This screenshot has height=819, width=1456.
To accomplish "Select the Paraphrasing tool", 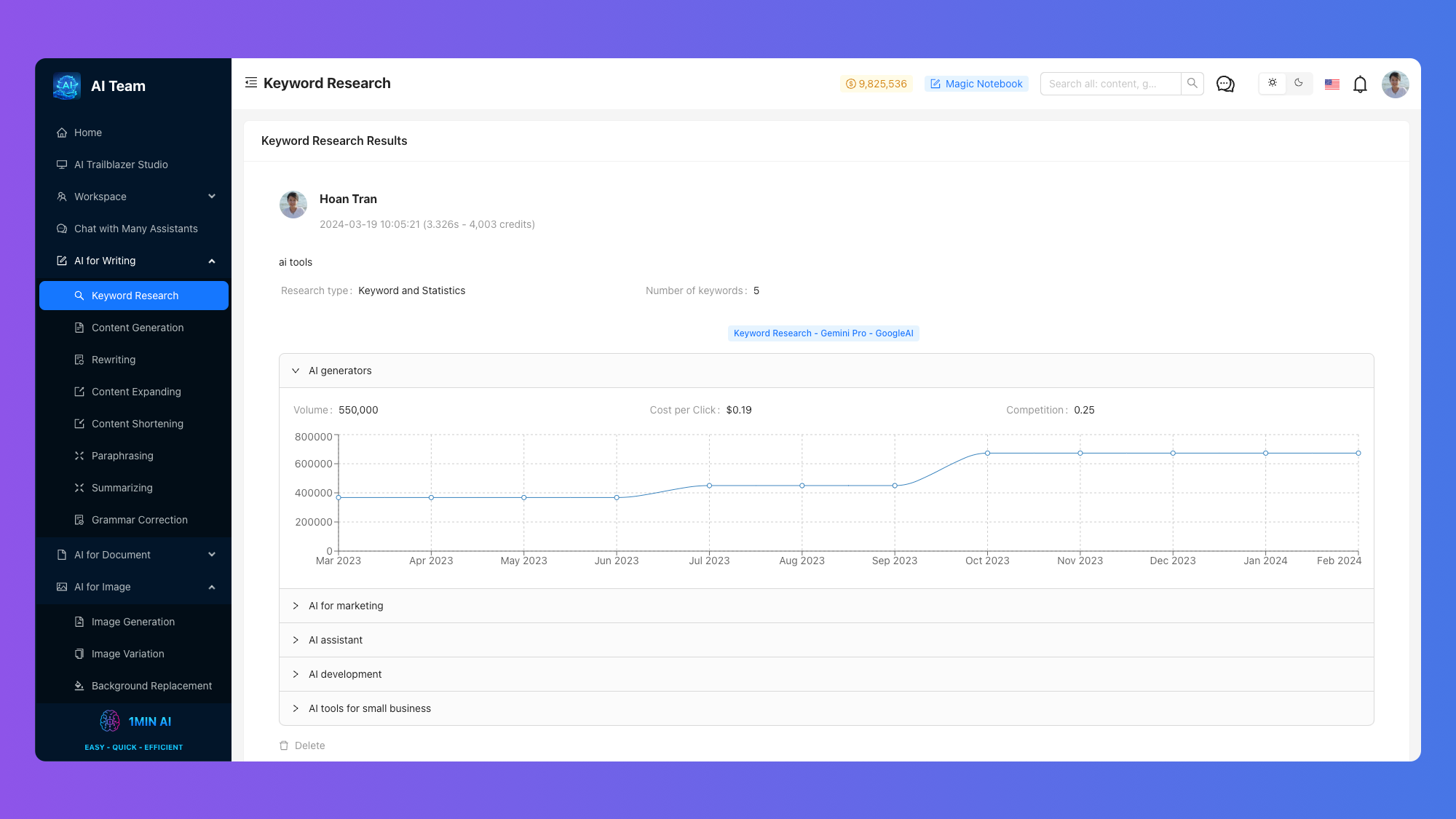I will tap(121, 456).
